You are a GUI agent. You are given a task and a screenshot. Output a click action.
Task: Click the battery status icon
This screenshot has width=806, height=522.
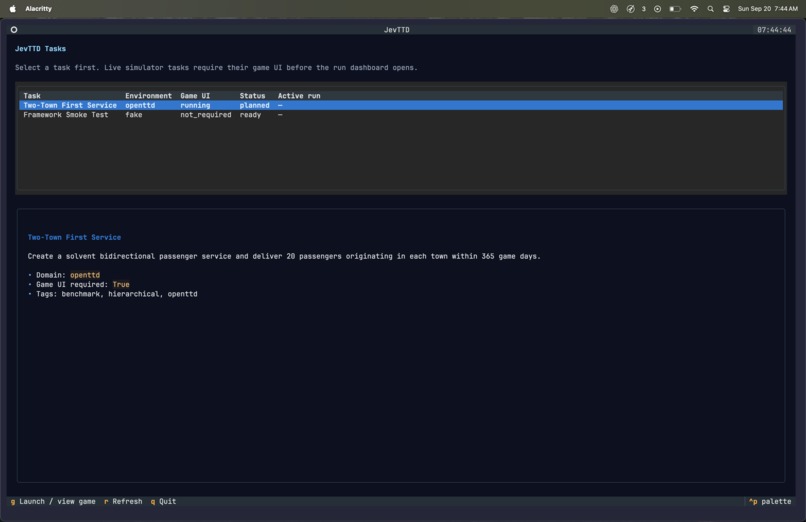click(675, 9)
